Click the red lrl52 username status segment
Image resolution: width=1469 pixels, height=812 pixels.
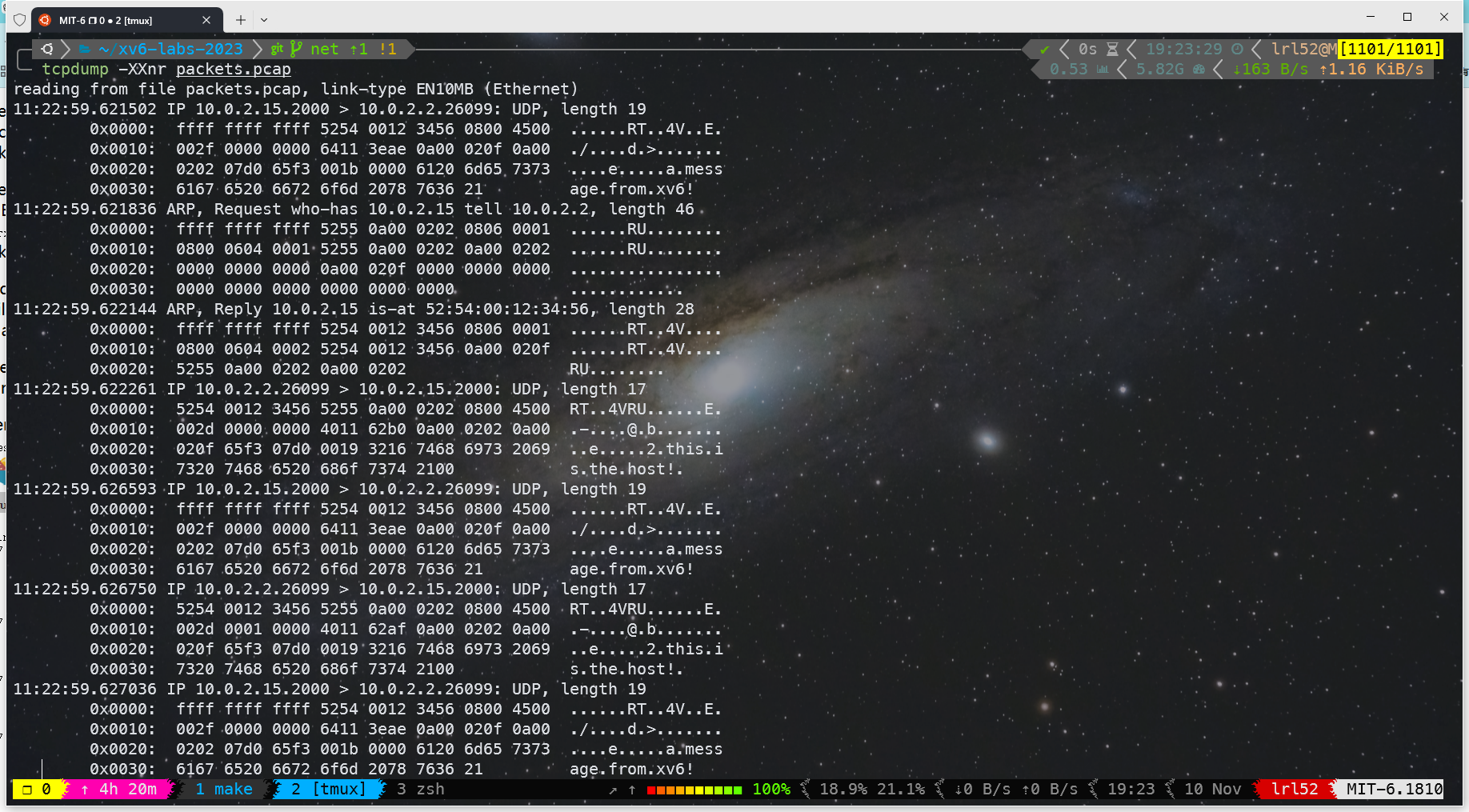[1295, 789]
